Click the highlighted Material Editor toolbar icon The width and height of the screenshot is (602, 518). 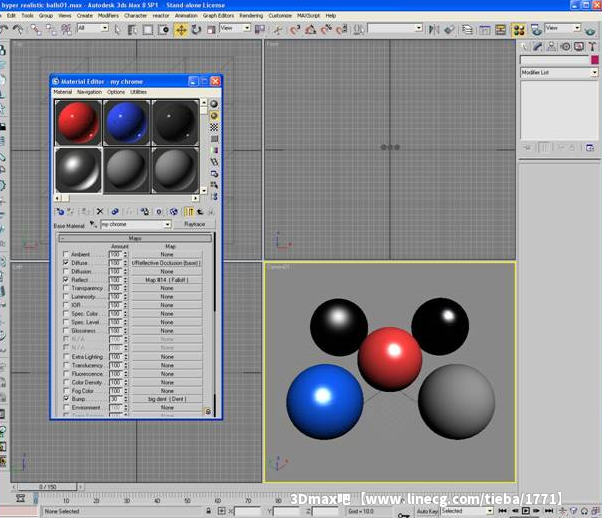coord(519,30)
